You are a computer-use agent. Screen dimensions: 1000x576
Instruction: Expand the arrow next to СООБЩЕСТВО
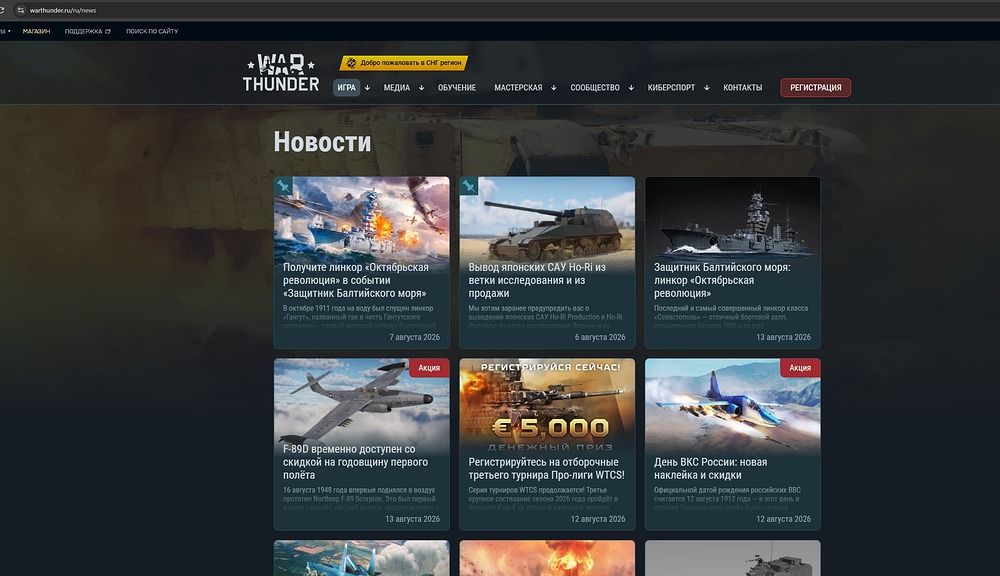[x=631, y=88]
